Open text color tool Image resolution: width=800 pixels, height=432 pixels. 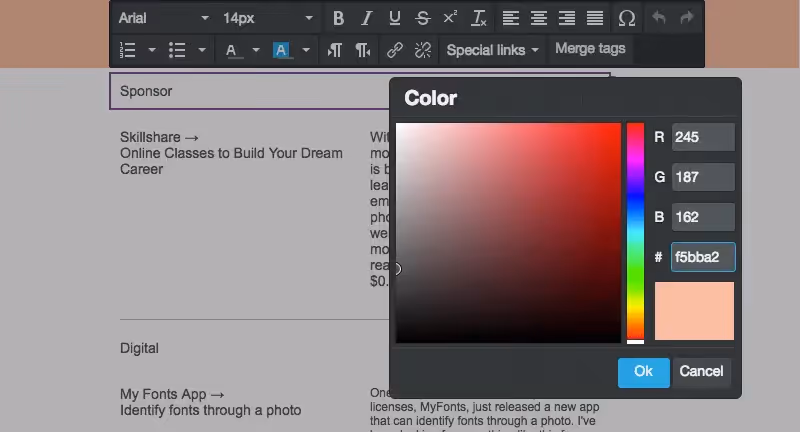tap(231, 50)
